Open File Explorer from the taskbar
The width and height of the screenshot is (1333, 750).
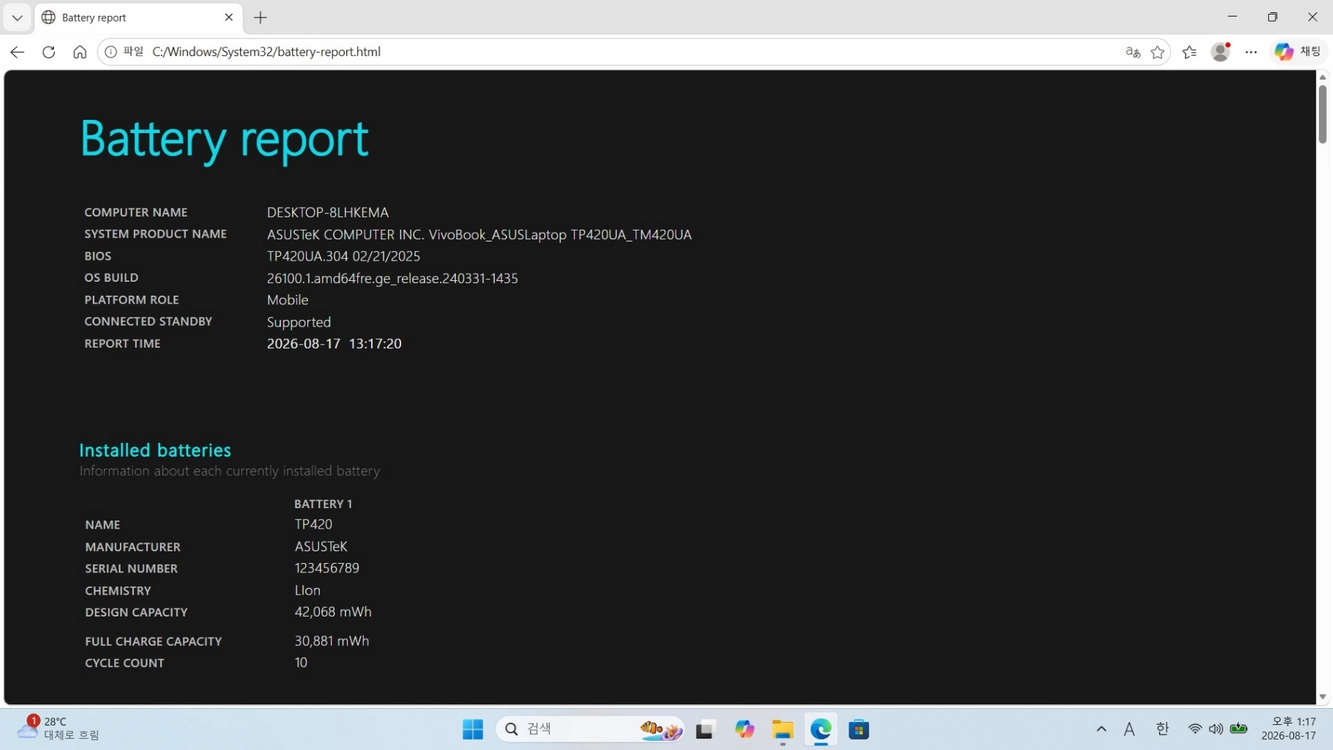click(782, 729)
